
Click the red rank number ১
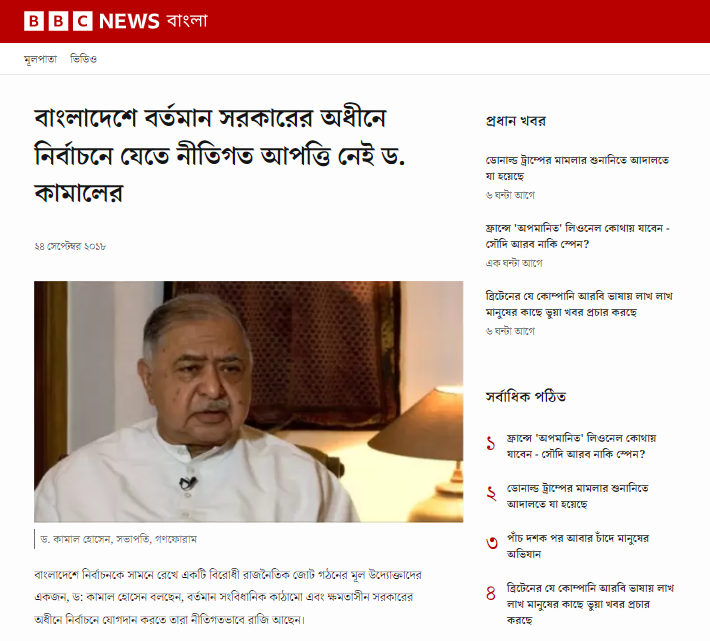tap(491, 443)
